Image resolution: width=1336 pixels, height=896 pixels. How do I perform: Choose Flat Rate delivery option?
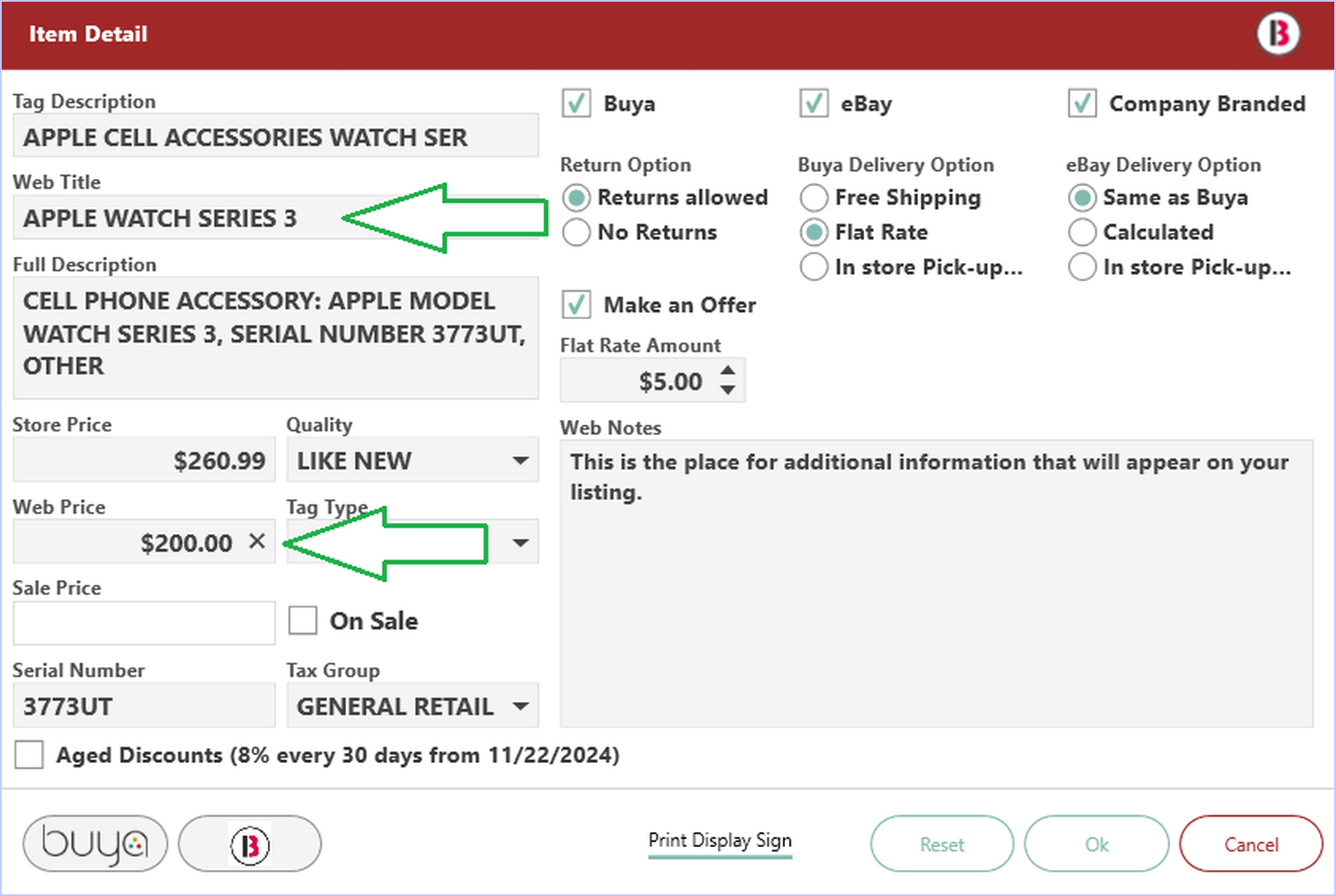tap(814, 232)
